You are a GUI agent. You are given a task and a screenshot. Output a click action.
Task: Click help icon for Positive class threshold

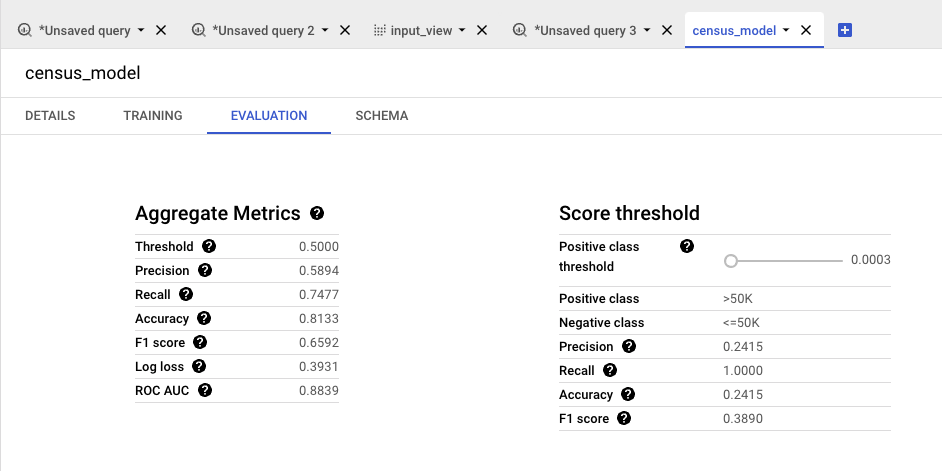click(x=687, y=246)
